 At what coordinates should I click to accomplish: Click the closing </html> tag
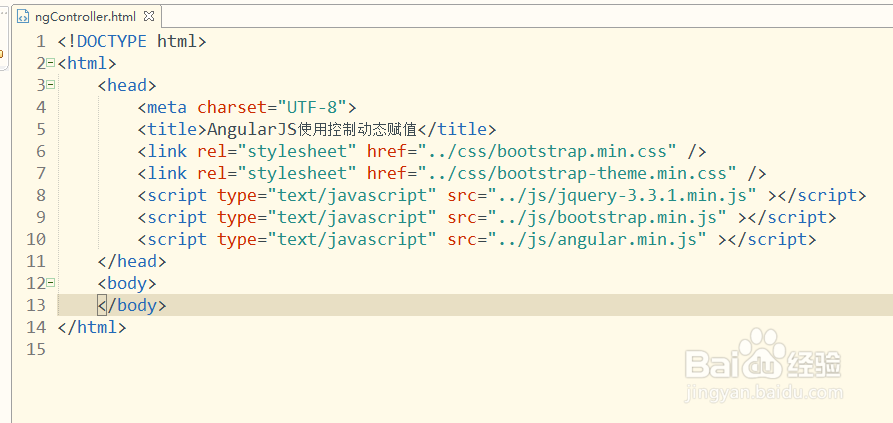pos(92,327)
